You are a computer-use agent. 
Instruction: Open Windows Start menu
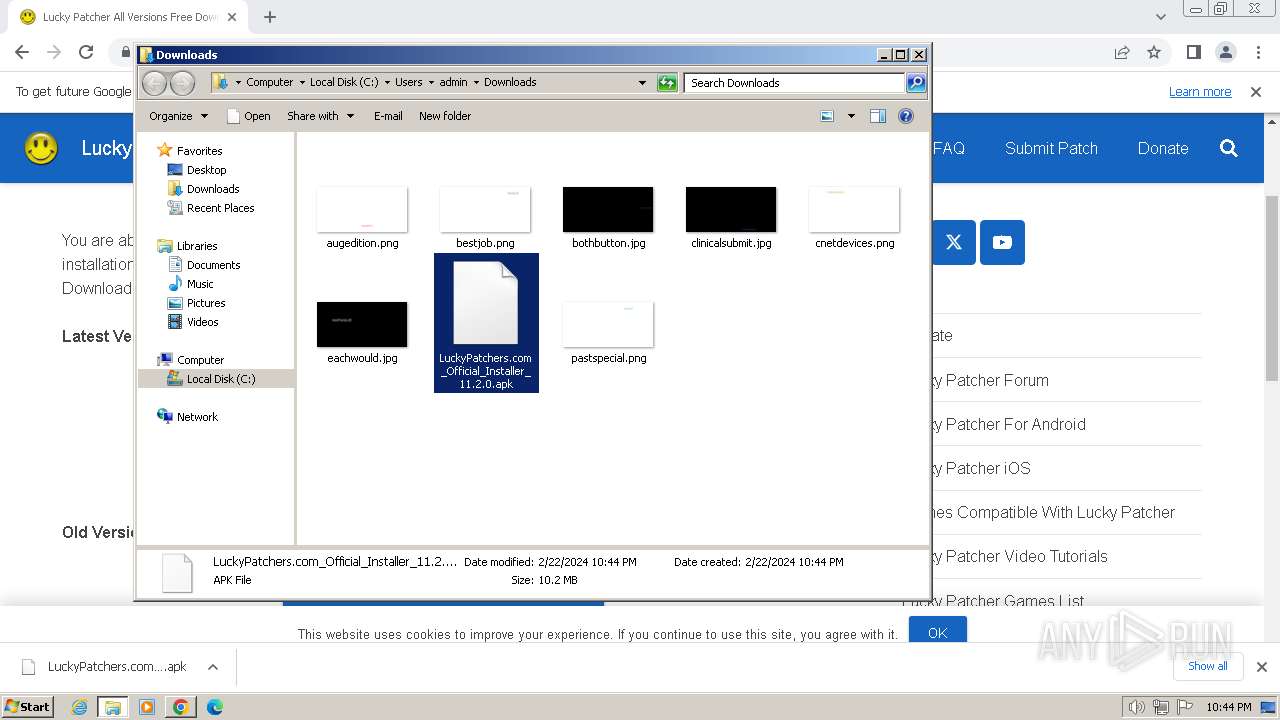click(27, 706)
